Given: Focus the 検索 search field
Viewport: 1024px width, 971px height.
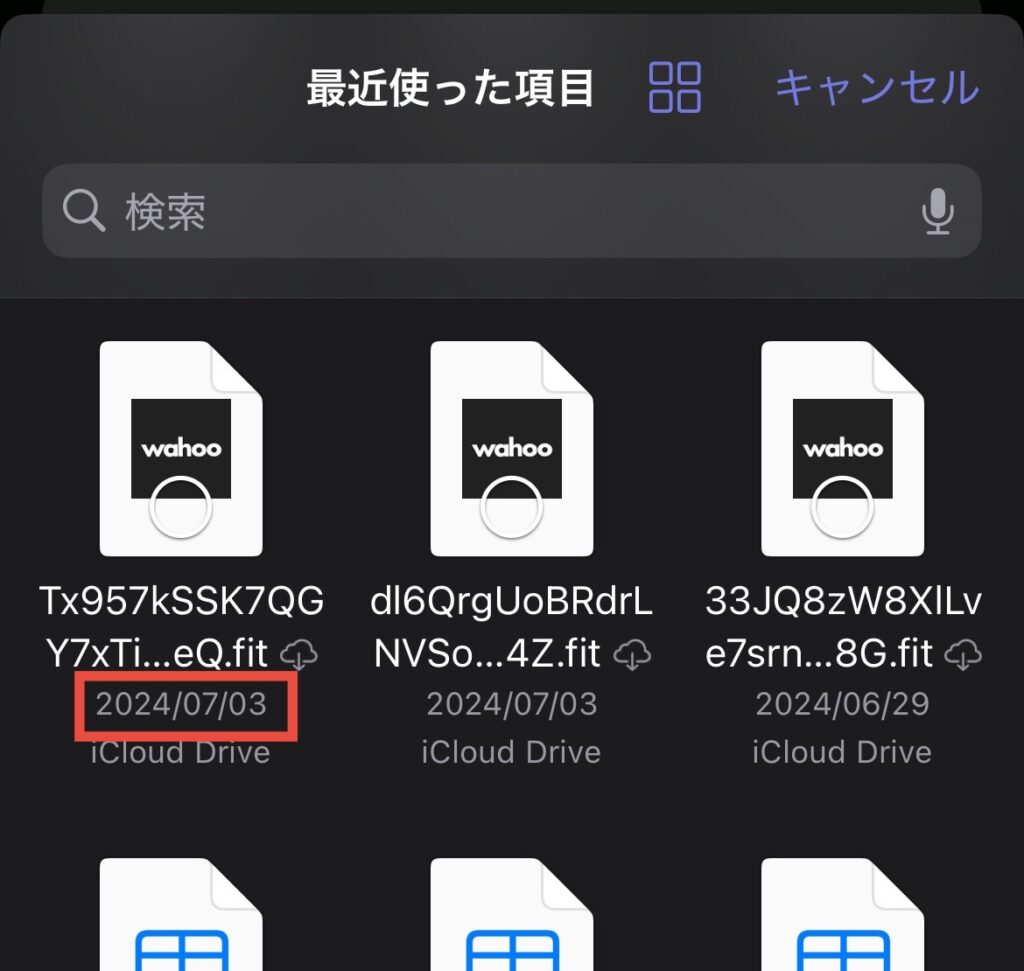Looking at the screenshot, I should pos(511,211).
